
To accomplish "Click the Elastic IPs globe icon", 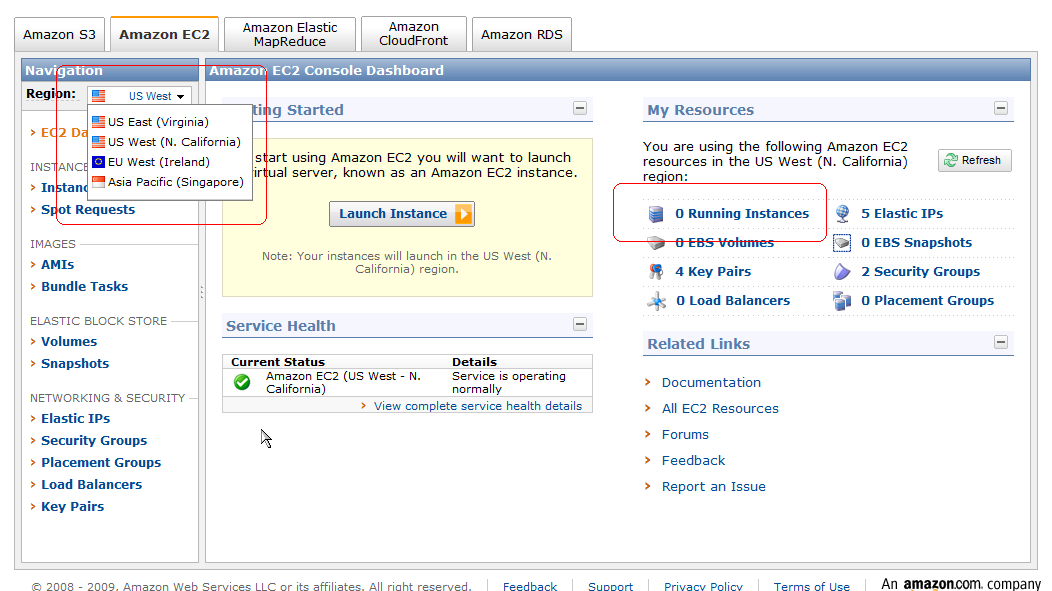I will pyautogui.click(x=842, y=214).
